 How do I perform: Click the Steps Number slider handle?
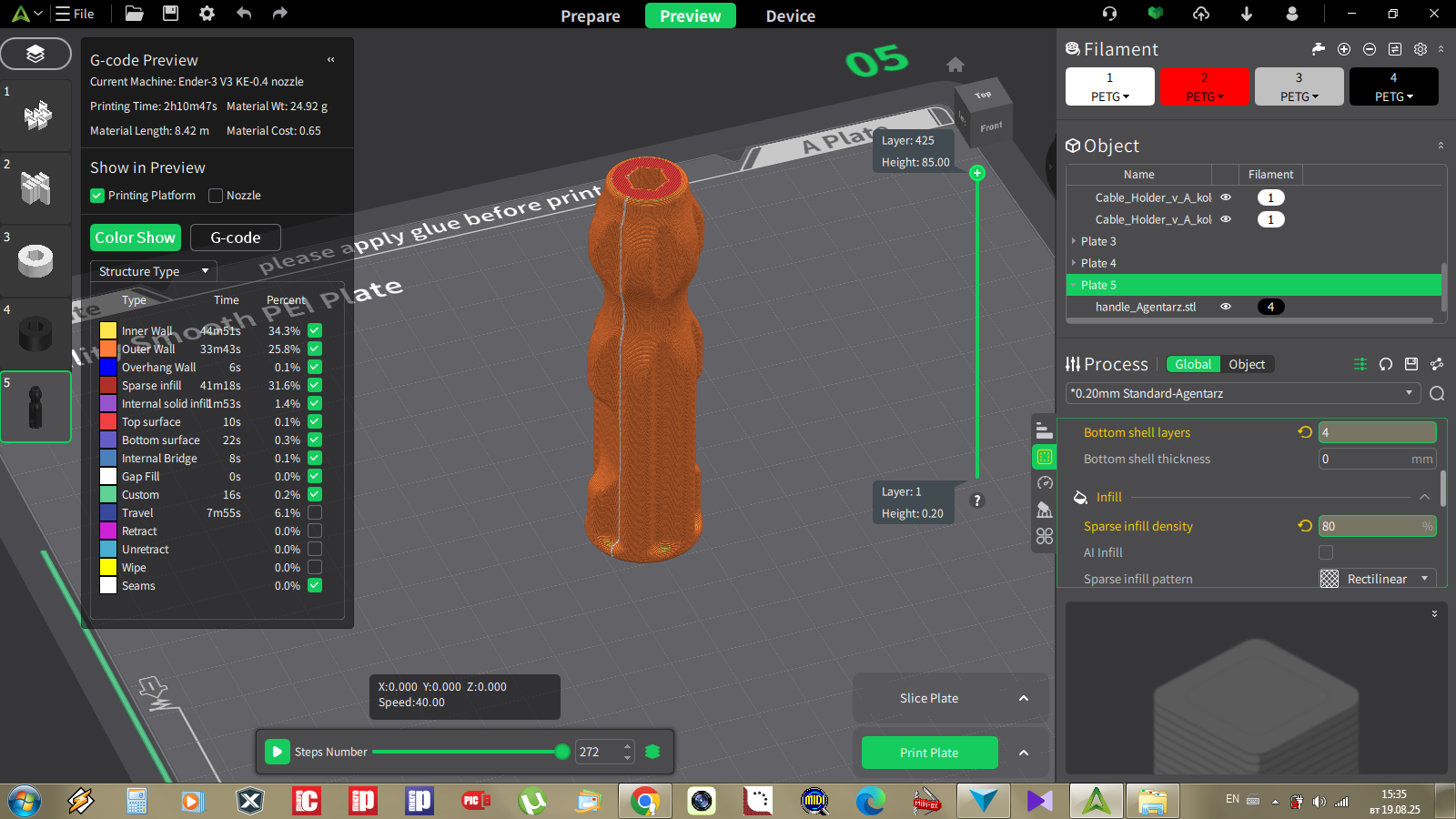pyautogui.click(x=562, y=752)
